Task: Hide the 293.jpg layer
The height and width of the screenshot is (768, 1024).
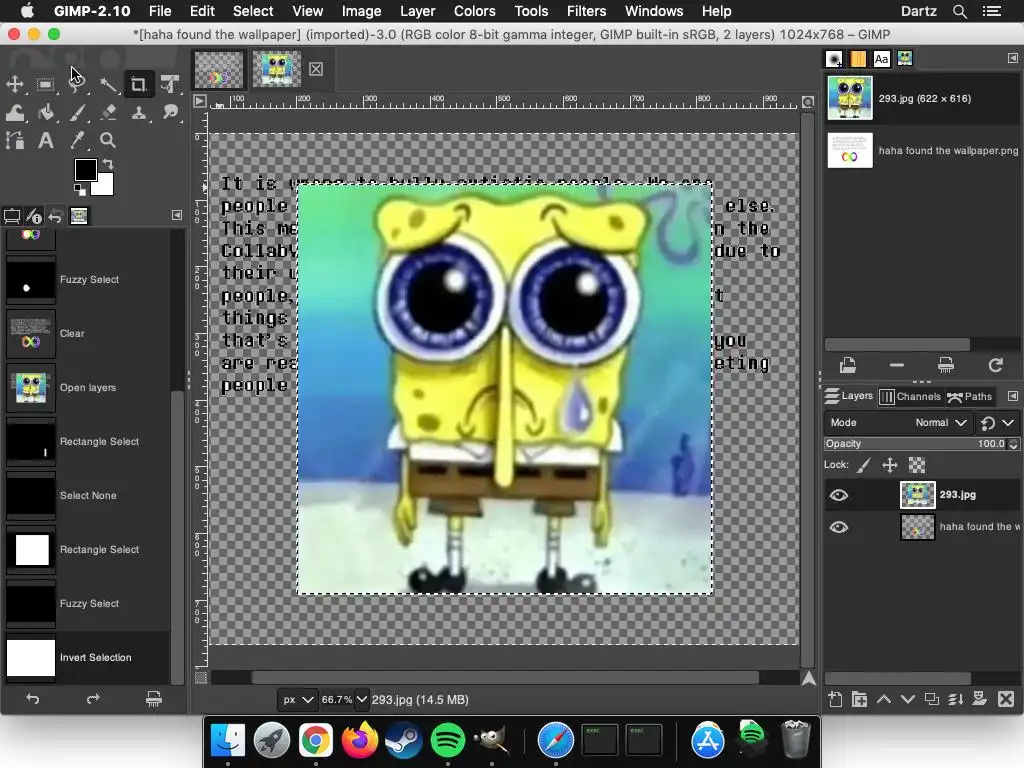Action: [839, 495]
